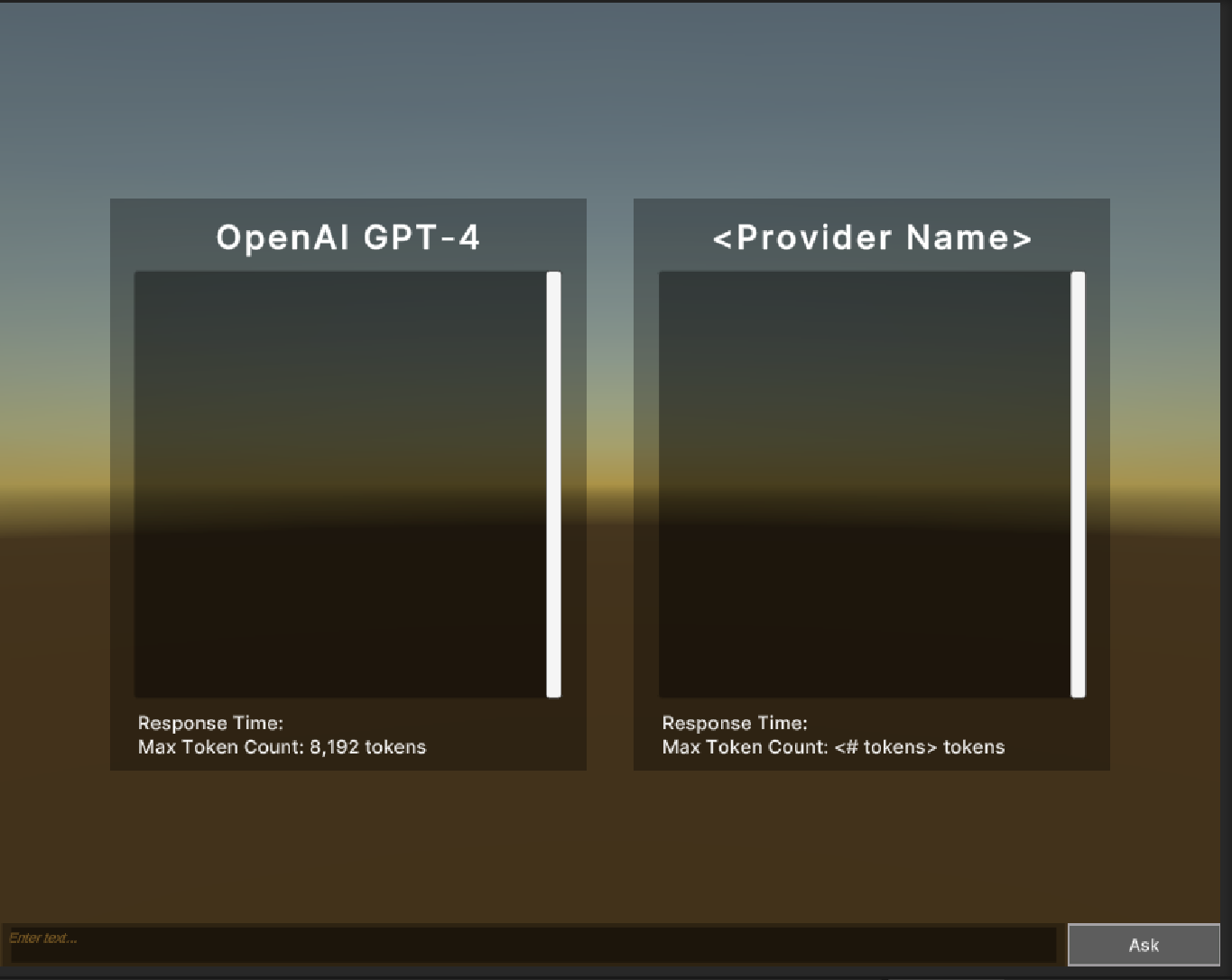
Task: Click Response Time label under Provider Name
Action: click(735, 723)
